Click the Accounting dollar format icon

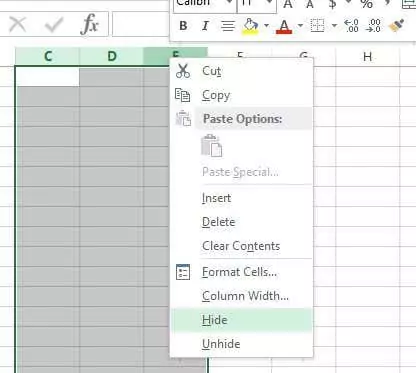[x=333, y=4]
